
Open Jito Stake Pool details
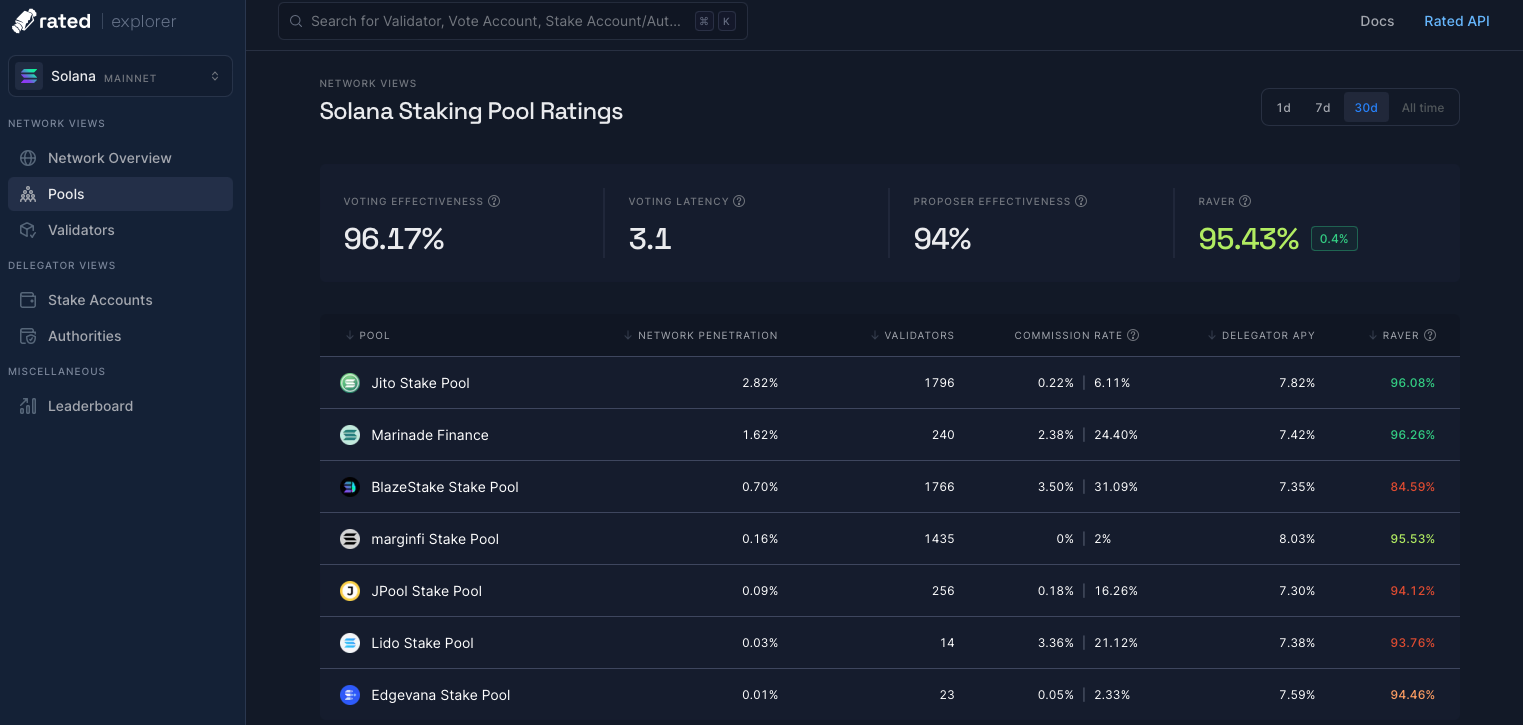[x=420, y=383]
